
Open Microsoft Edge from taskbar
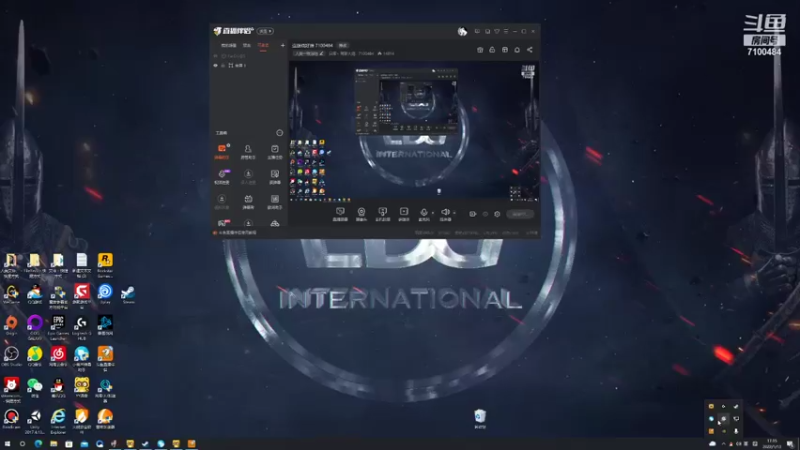point(38,444)
